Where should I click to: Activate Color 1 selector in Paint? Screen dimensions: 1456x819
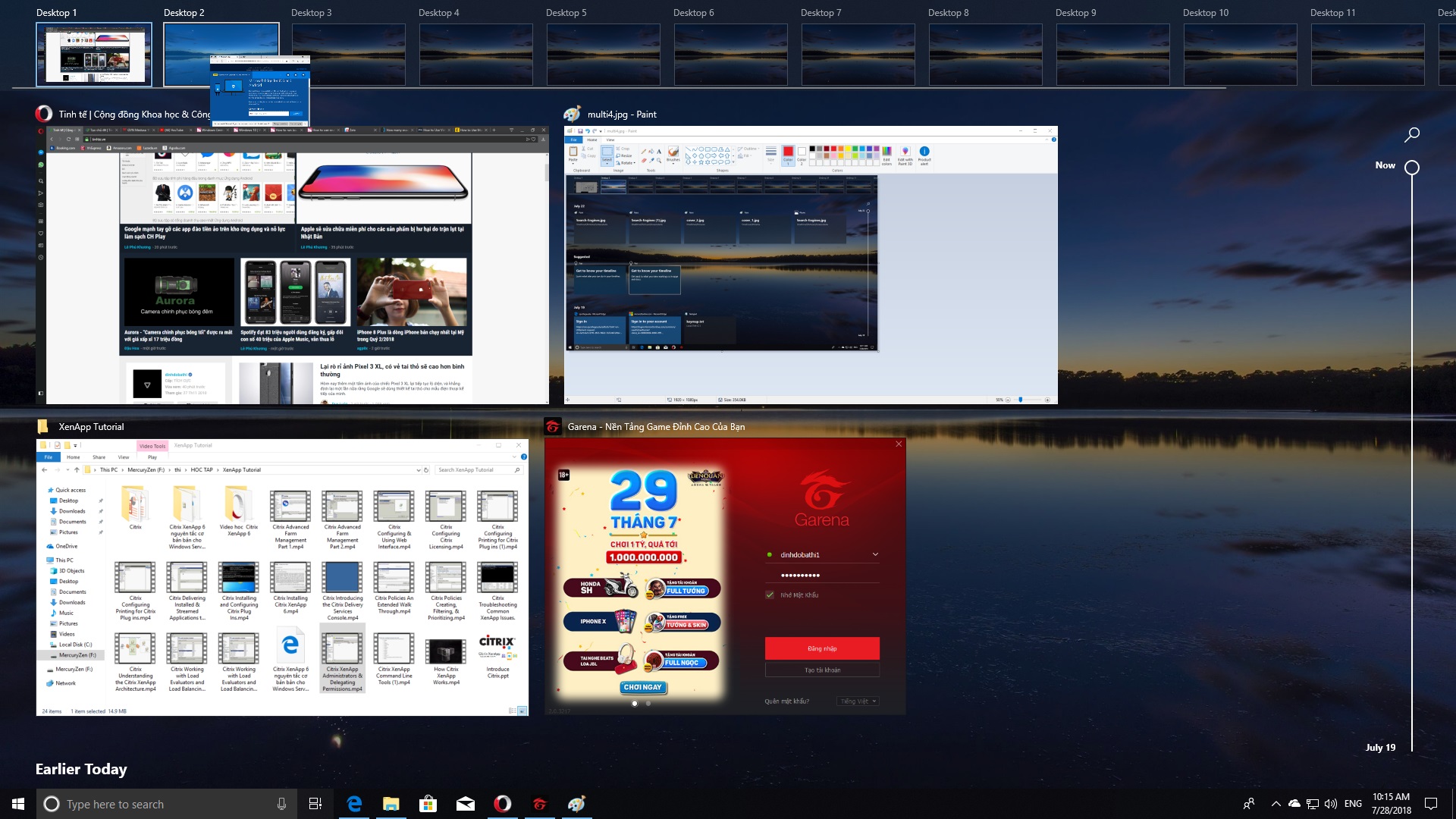point(788,155)
